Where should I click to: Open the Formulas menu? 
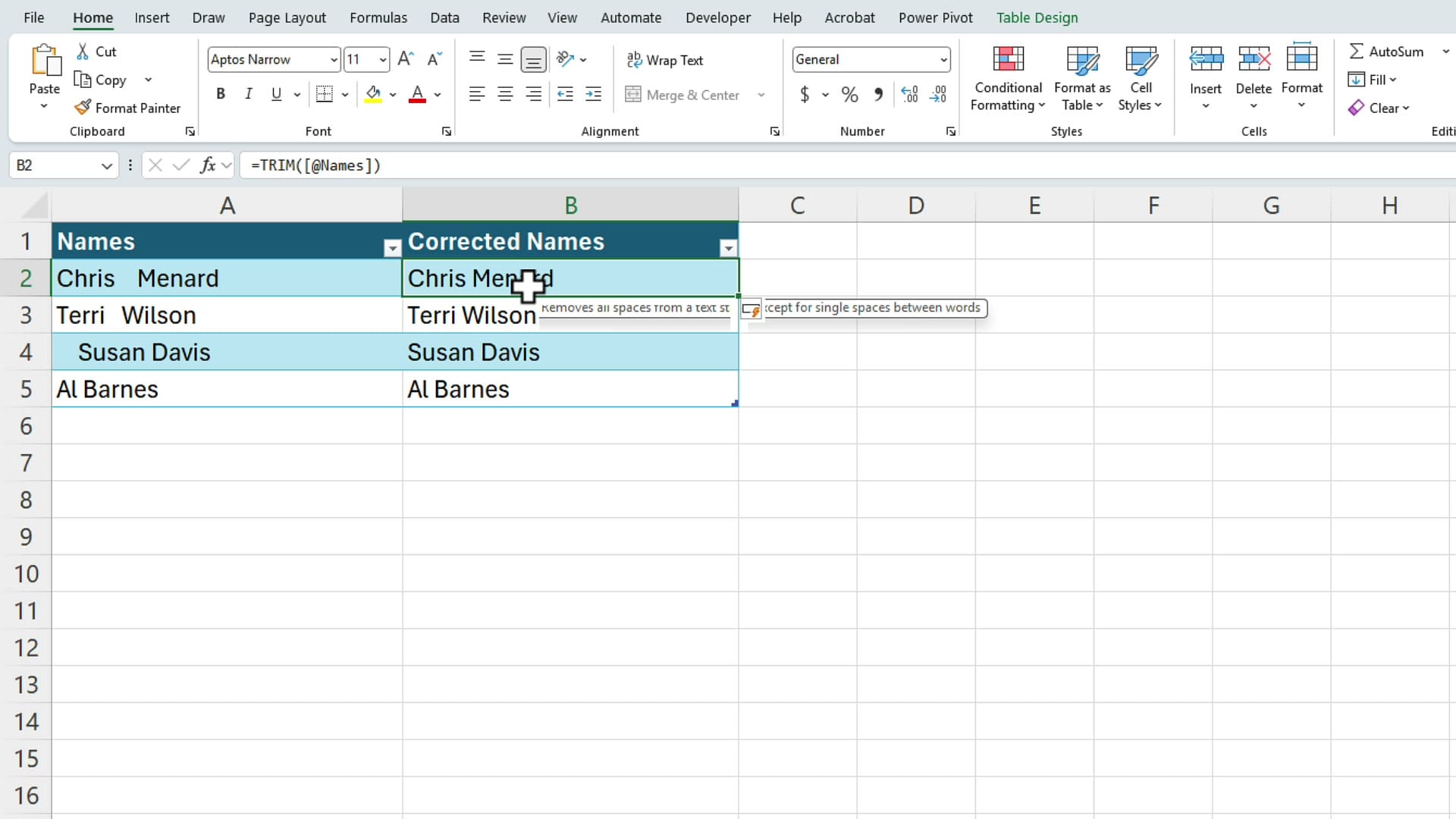[x=378, y=17]
